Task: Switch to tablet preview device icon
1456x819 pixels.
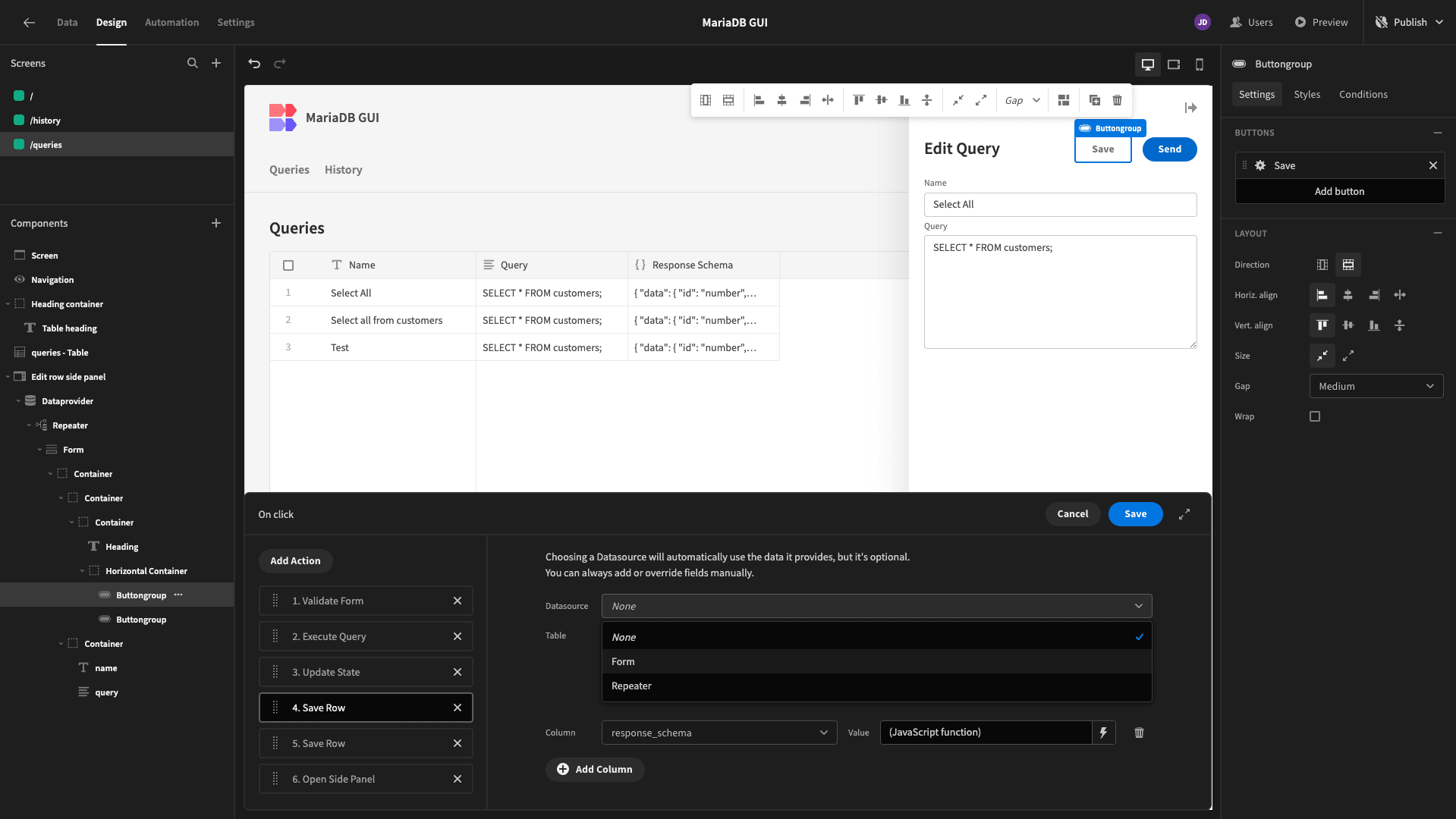Action: coord(1174,64)
